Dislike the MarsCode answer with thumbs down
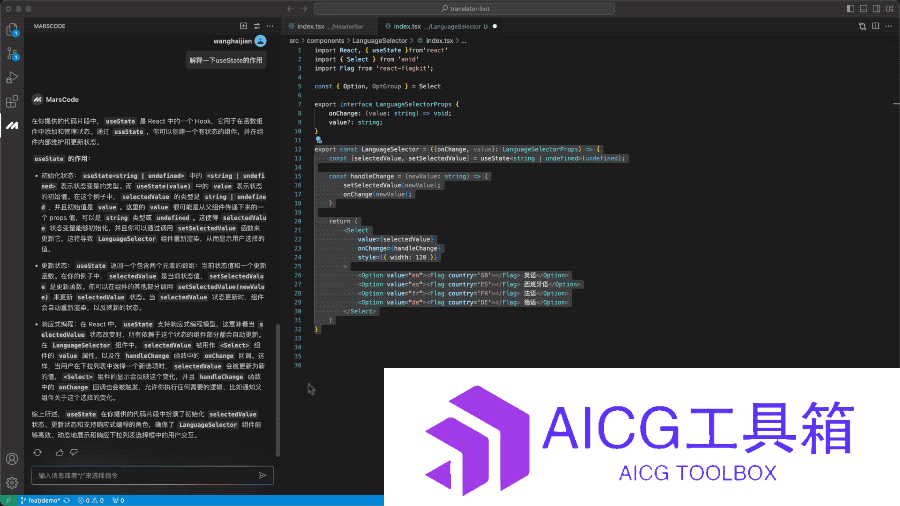This screenshot has height=506, width=900. [74, 452]
